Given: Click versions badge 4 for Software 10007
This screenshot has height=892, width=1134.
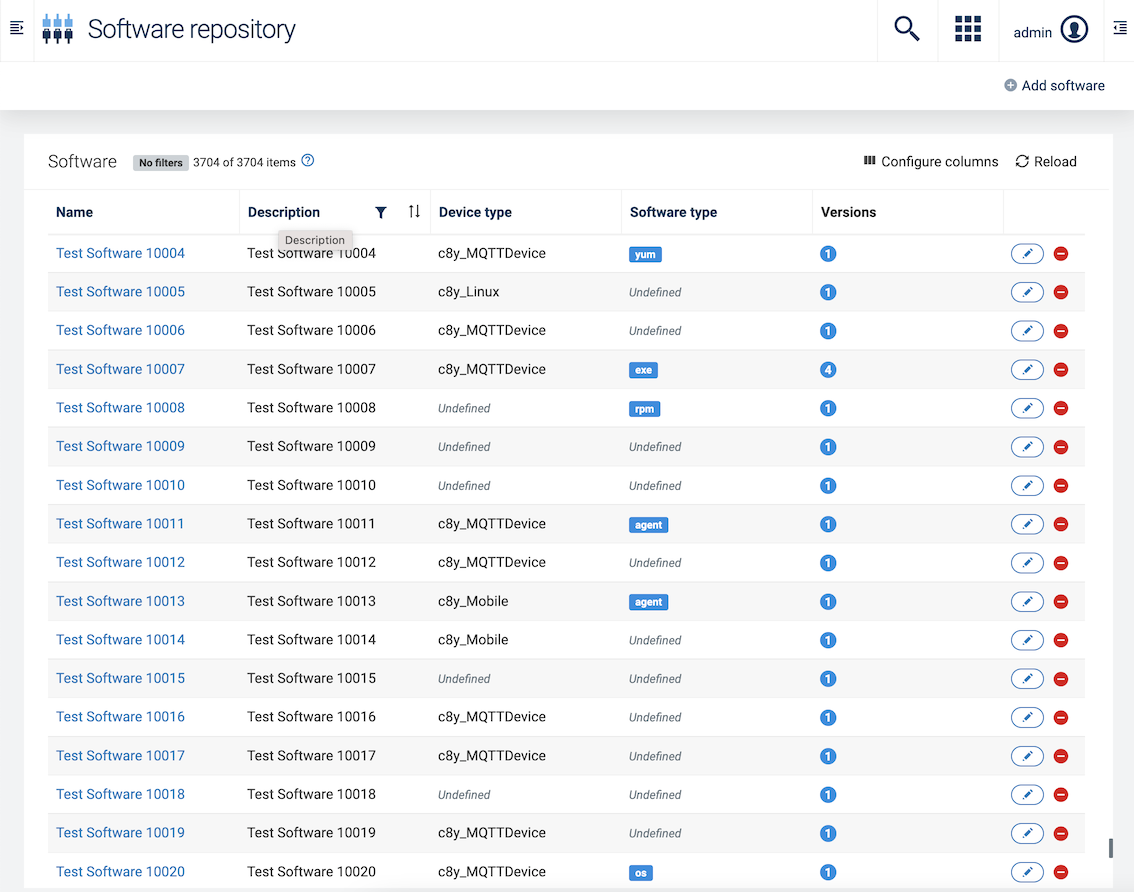Looking at the screenshot, I should (x=828, y=370).
